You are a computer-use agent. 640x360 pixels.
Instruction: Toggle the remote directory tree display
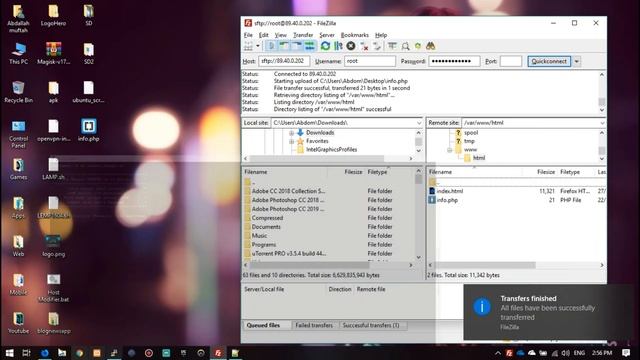pyautogui.click(x=296, y=46)
